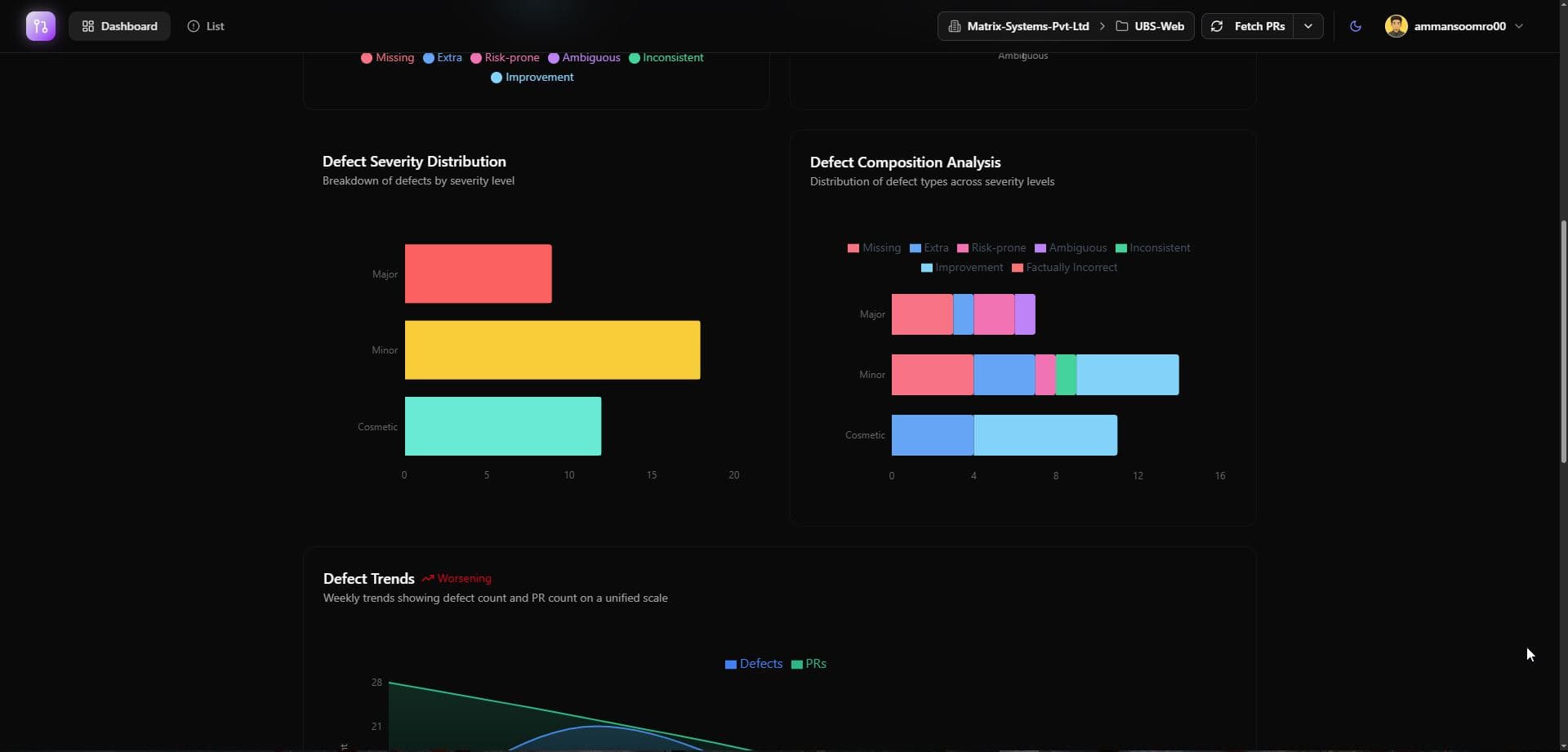Toggle Risk-prone legend in top chart
1568x752 pixels.
point(505,58)
